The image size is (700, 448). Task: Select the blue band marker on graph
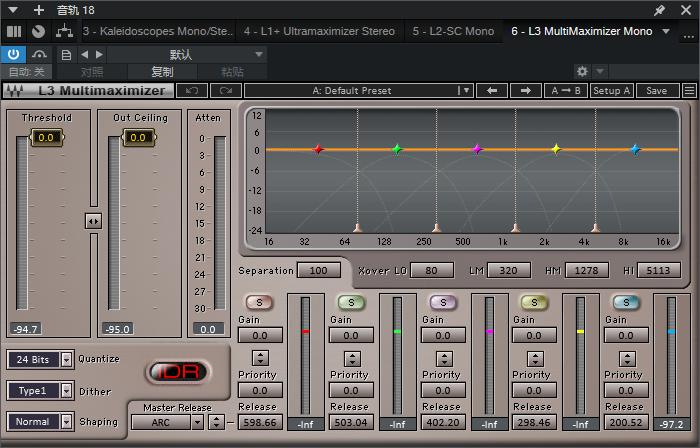pos(635,149)
